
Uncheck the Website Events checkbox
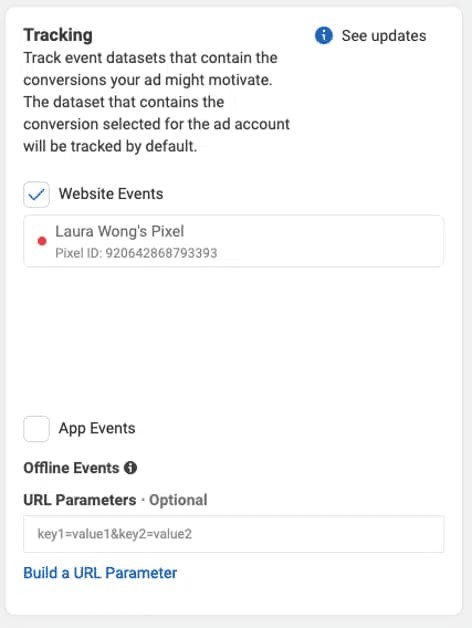[36, 195]
